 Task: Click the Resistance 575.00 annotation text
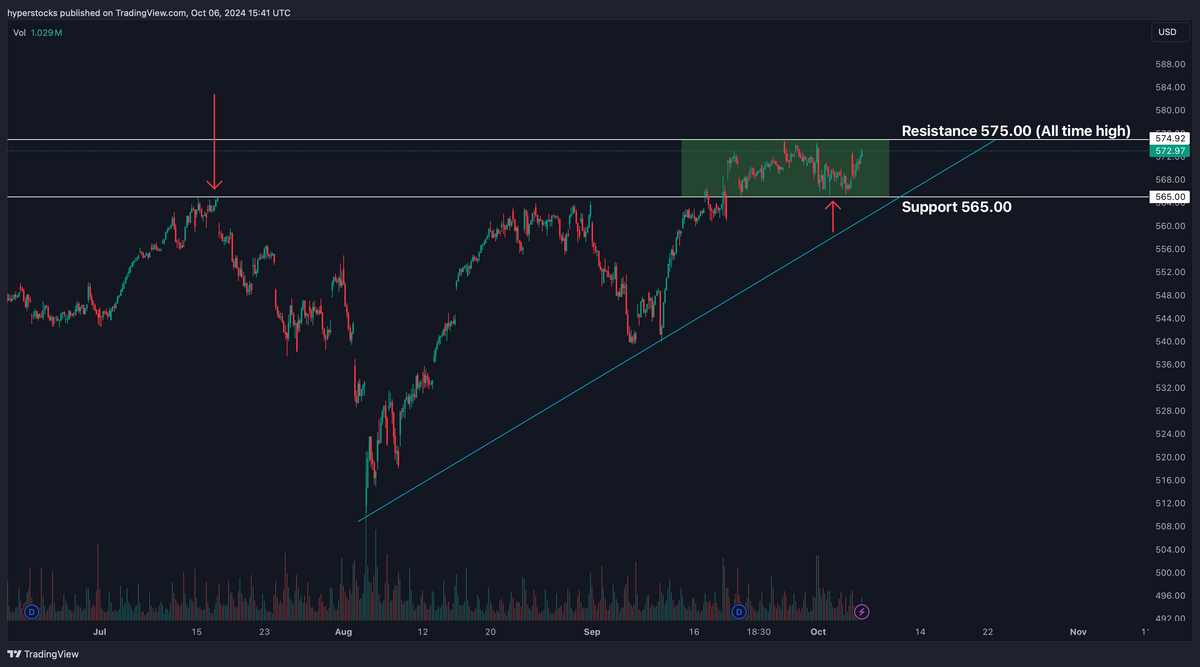pyautogui.click(x=1016, y=131)
